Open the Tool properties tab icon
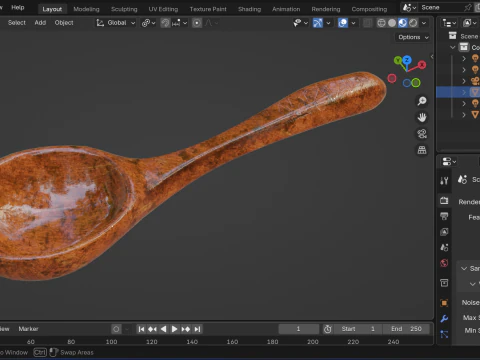The width and height of the screenshot is (480, 360). (x=444, y=181)
